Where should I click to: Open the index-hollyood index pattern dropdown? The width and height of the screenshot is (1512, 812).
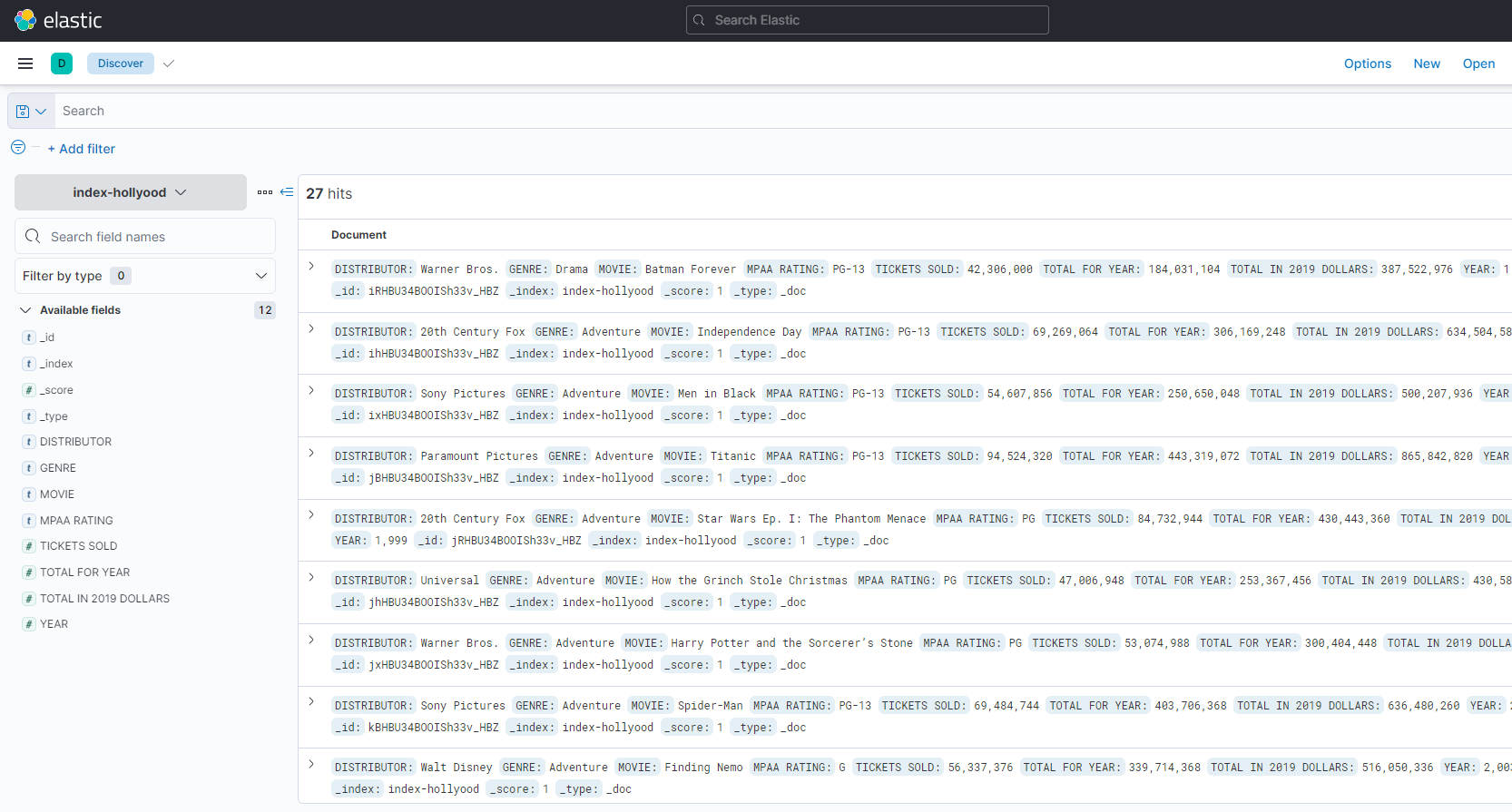tap(131, 192)
